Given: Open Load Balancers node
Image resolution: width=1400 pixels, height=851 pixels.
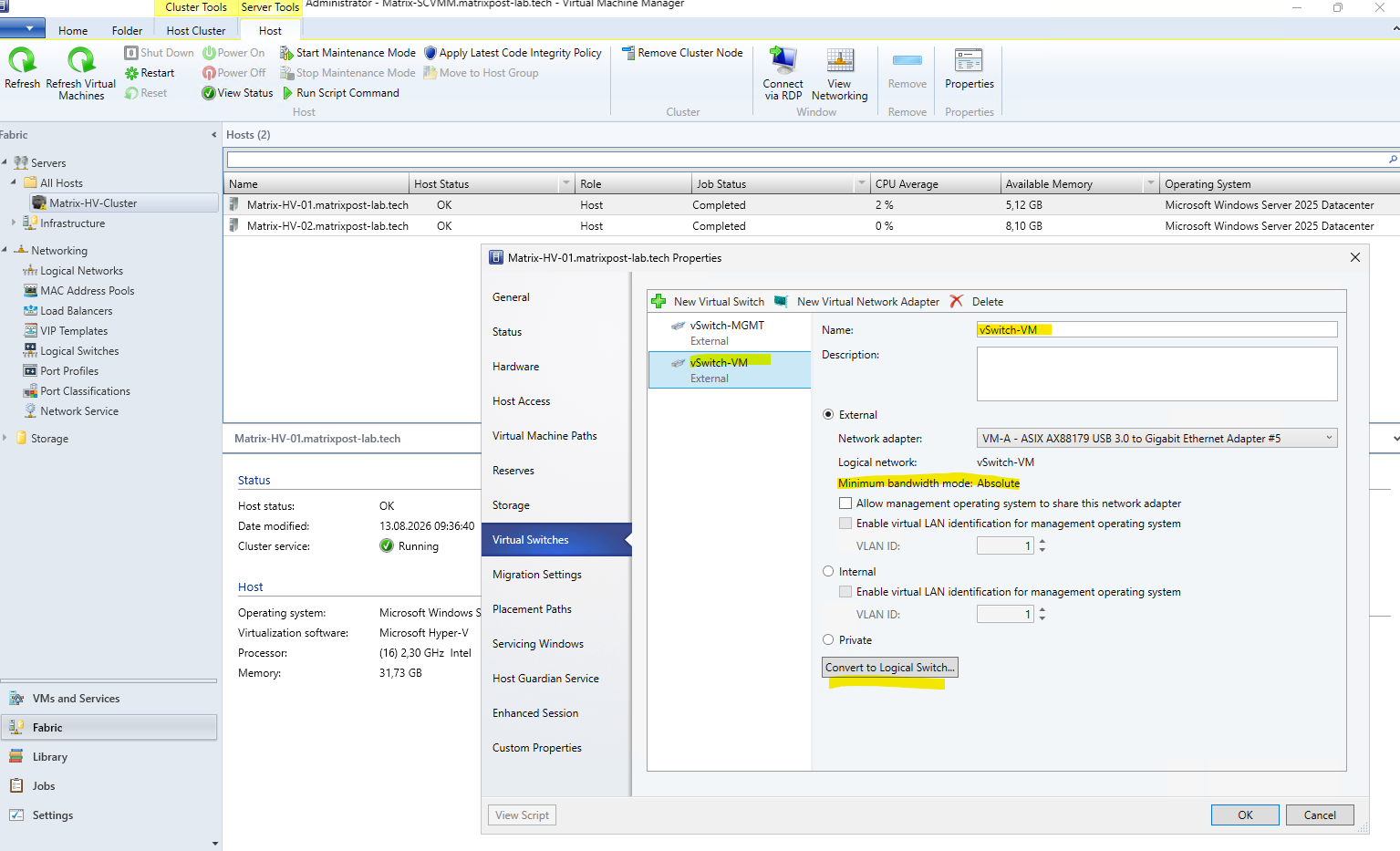Looking at the screenshot, I should tap(76, 311).
